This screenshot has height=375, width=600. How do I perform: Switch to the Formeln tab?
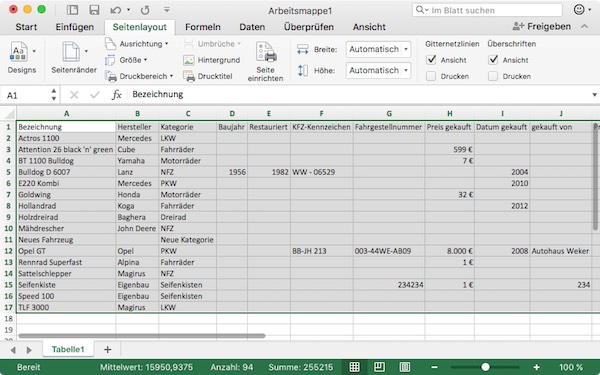(203, 27)
